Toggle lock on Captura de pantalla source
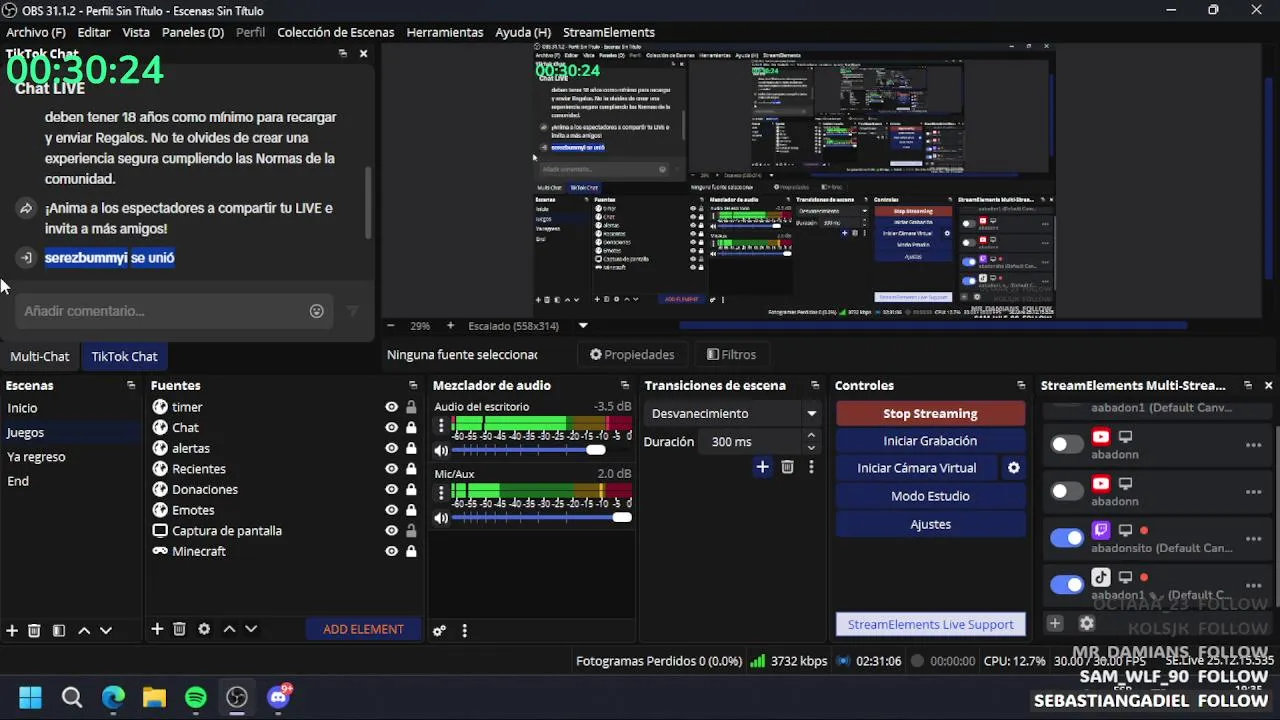The image size is (1280, 720). [411, 530]
